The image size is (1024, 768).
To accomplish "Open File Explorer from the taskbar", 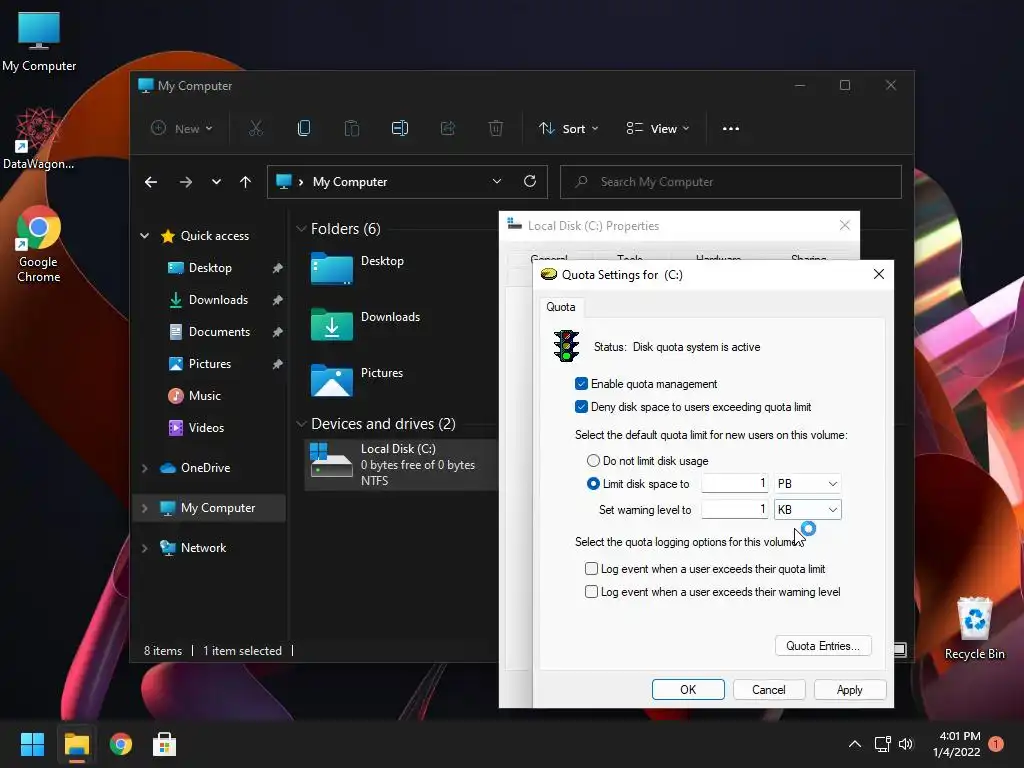I will click(76, 744).
